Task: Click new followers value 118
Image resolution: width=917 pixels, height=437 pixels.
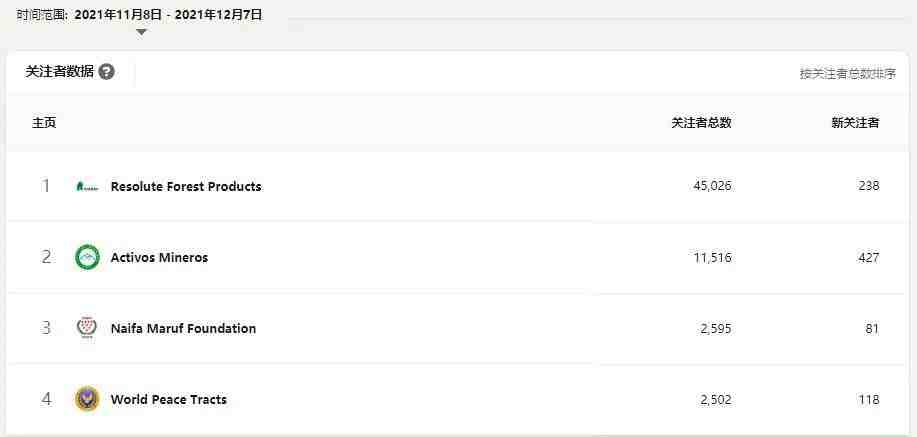Action: tap(870, 400)
